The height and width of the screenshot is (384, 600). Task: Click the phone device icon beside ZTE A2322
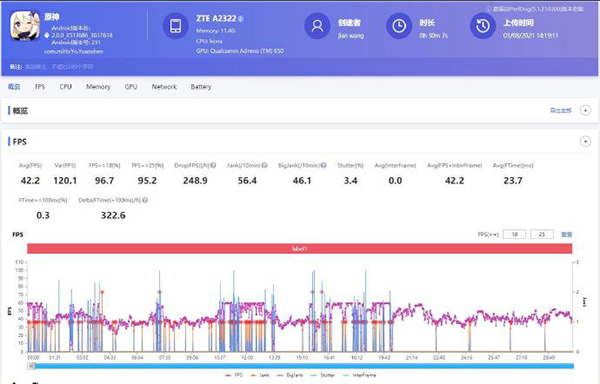pos(176,26)
